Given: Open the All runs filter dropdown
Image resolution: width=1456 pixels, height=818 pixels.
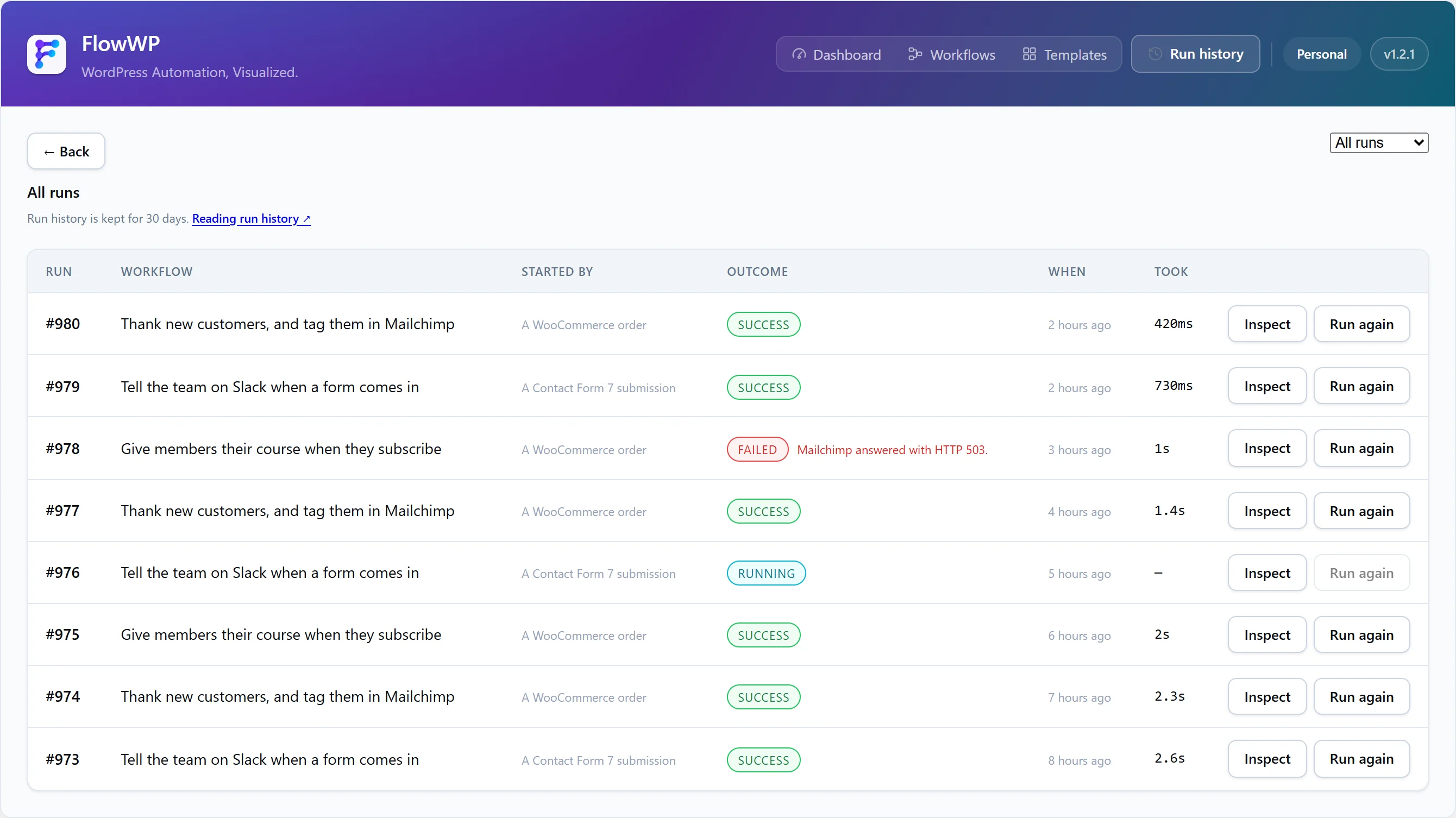Looking at the screenshot, I should [1378, 143].
